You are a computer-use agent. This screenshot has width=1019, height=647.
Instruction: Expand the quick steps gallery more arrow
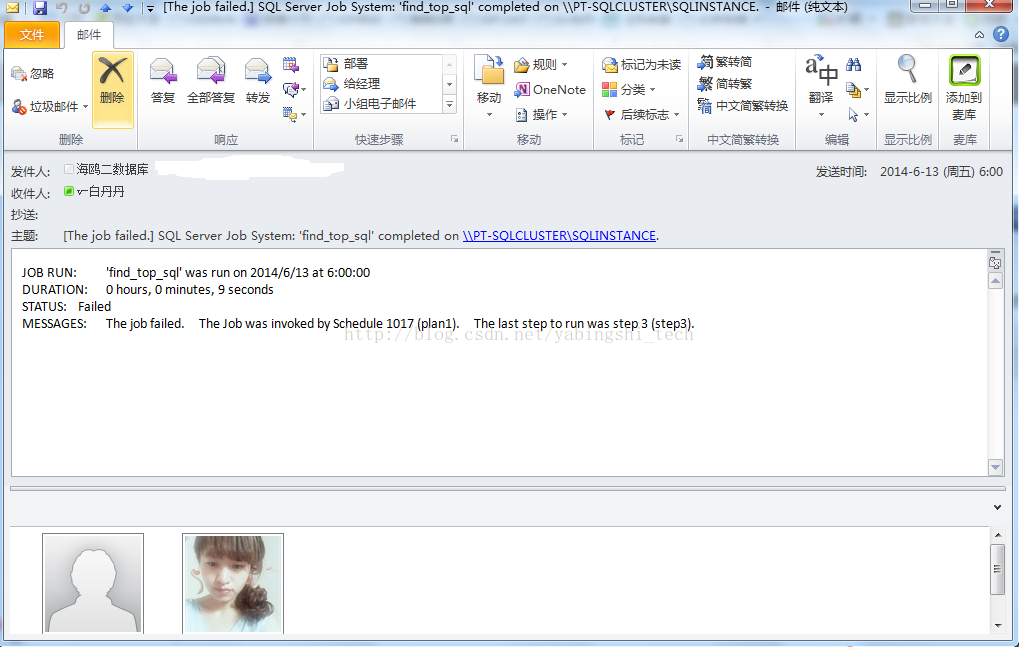(x=449, y=104)
